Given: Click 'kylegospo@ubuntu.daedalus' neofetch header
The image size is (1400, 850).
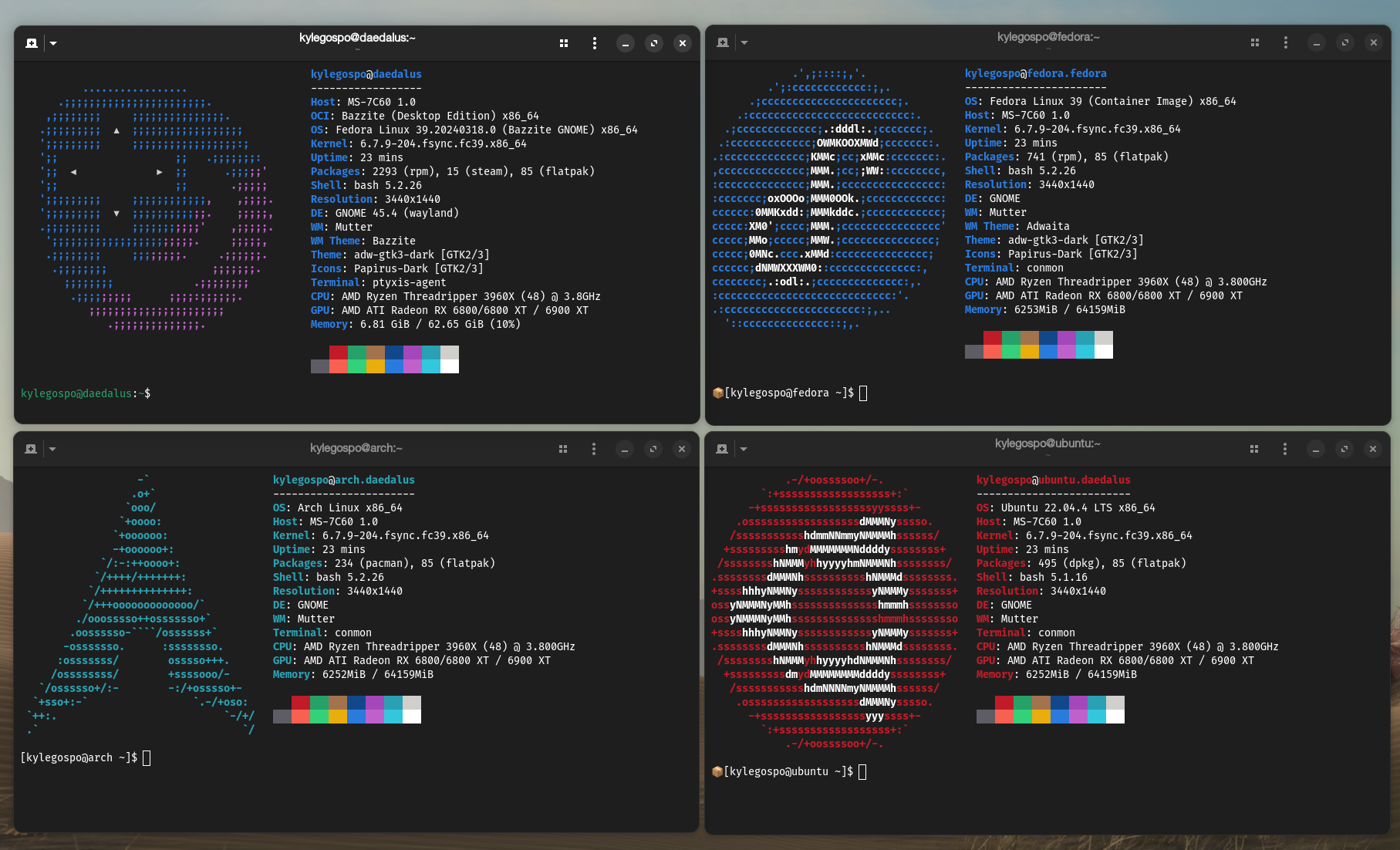Looking at the screenshot, I should (x=1054, y=480).
